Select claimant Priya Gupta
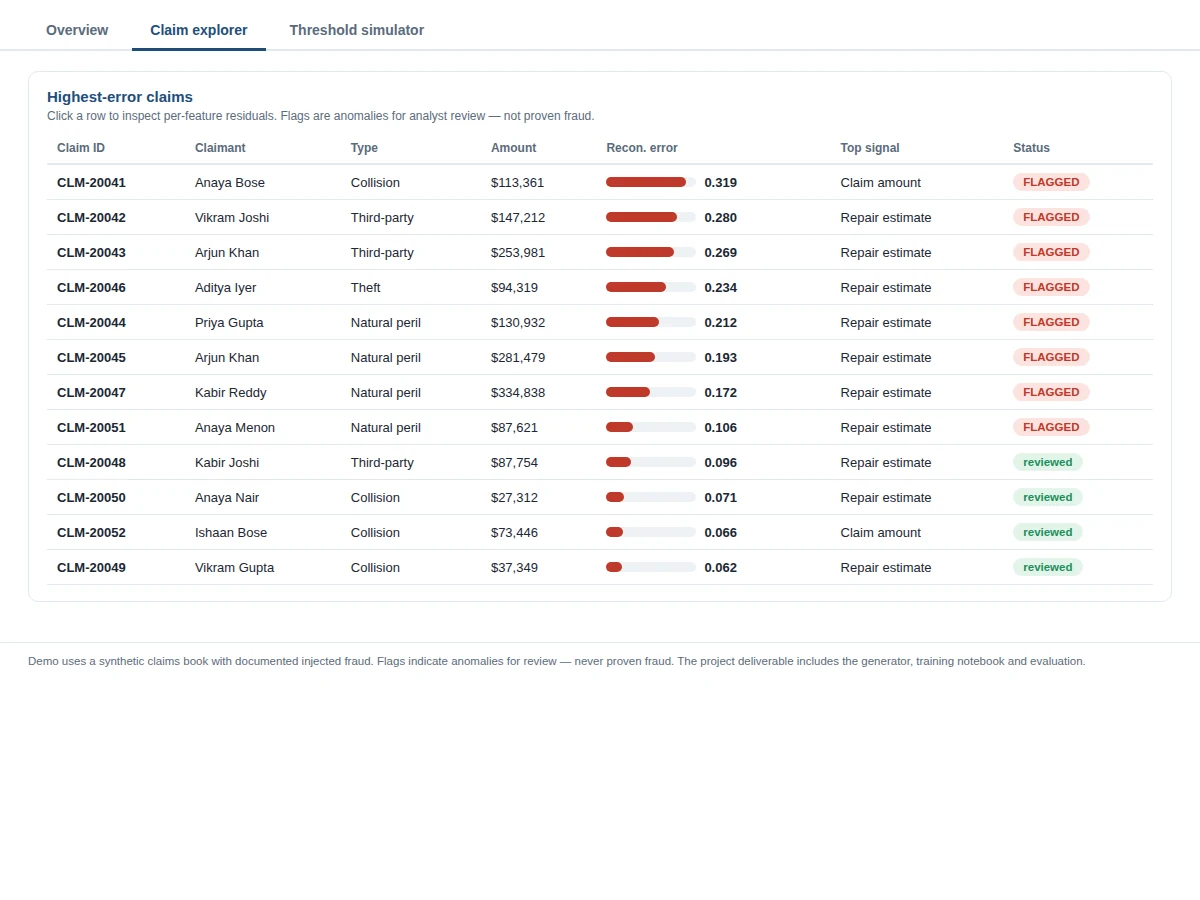The image size is (1200, 900). point(229,322)
